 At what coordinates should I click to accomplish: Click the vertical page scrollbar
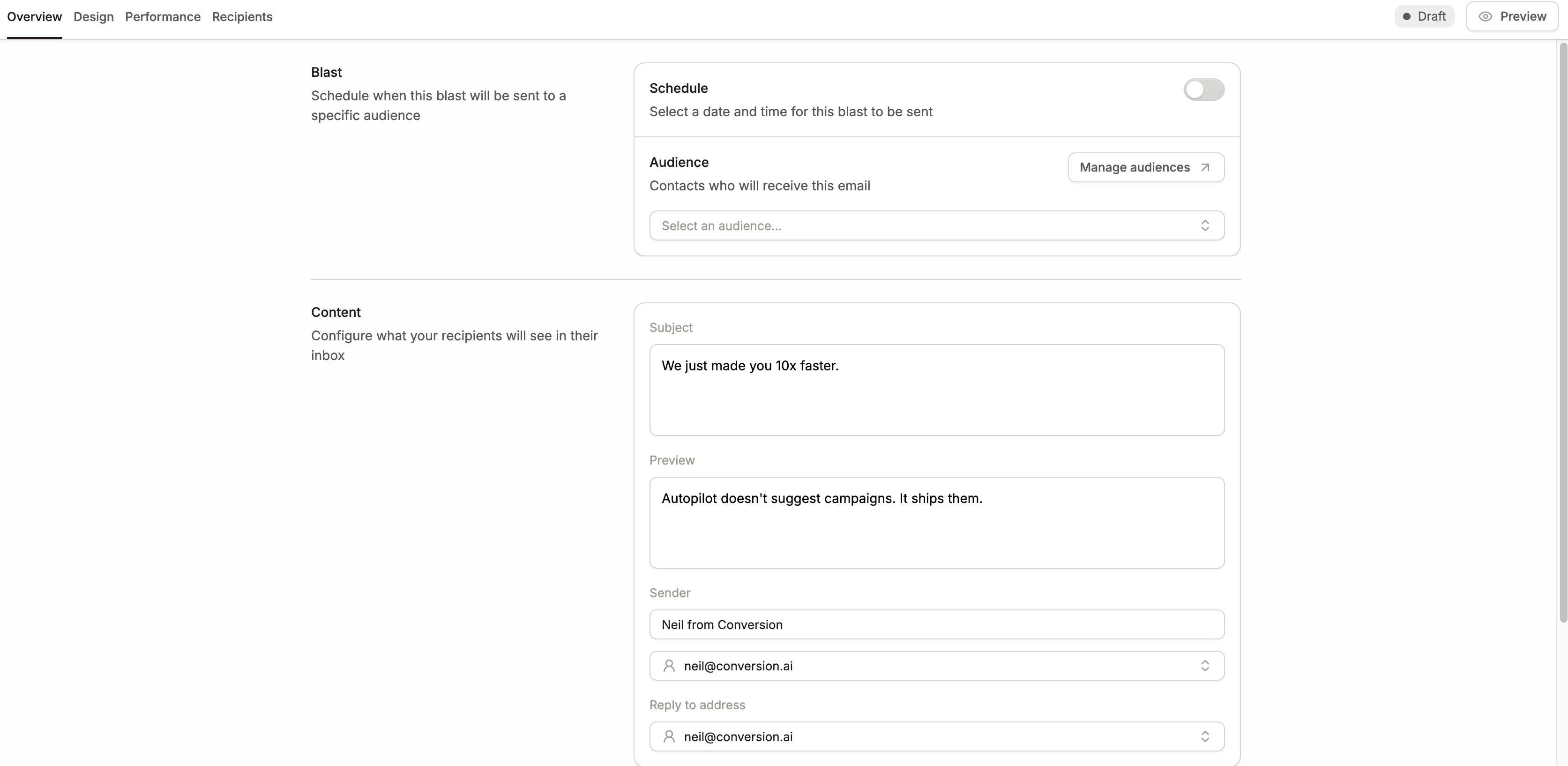click(1562, 332)
